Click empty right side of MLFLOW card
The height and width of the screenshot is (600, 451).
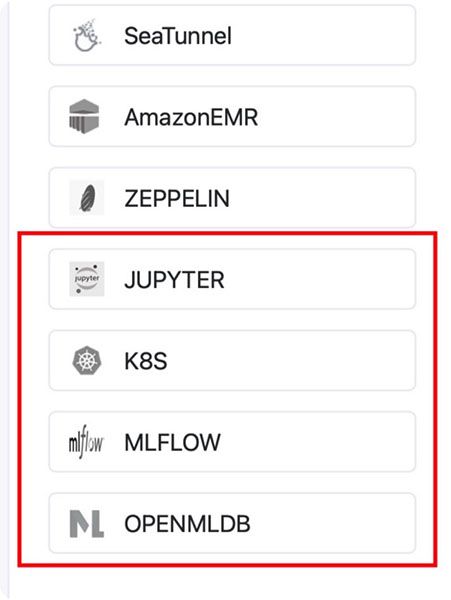[317, 442]
